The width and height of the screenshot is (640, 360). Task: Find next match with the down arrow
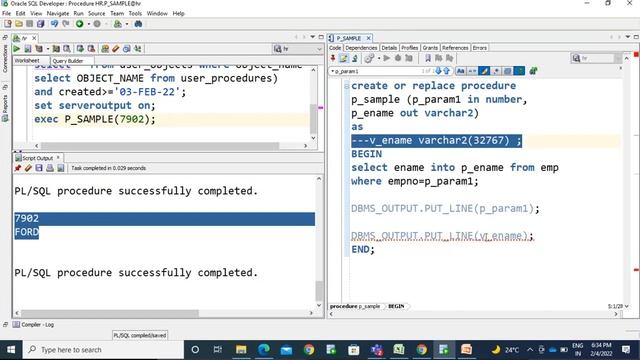438,71
